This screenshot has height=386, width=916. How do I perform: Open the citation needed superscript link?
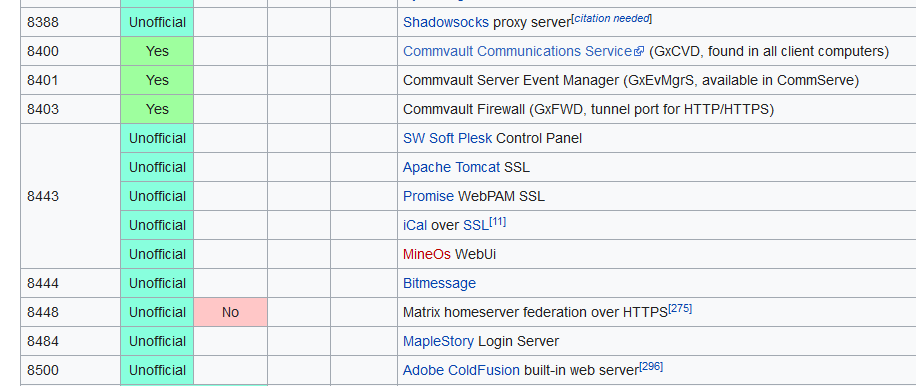point(612,19)
